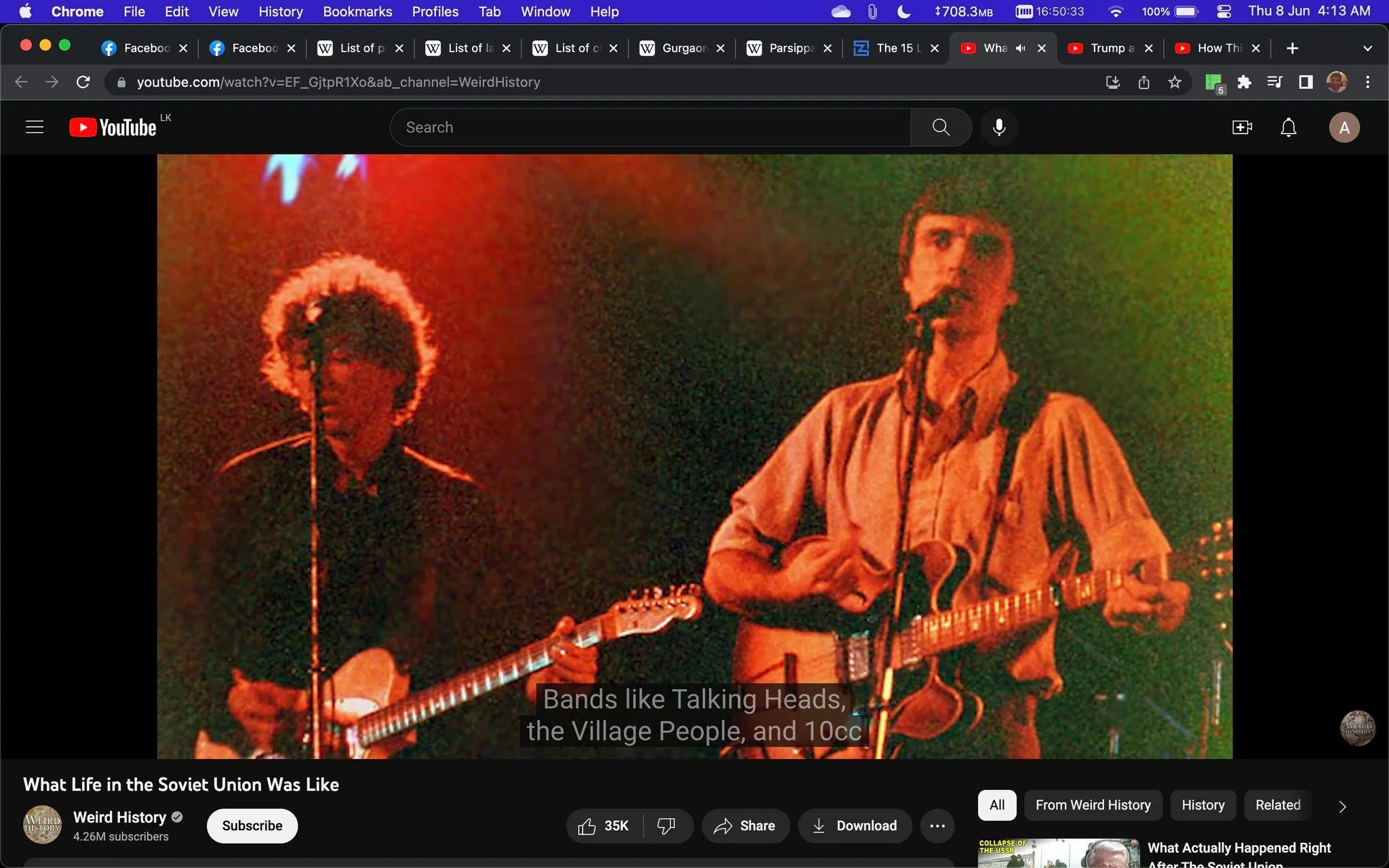
Task: Share page using Chrome share icon
Action: pos(1144,82)
